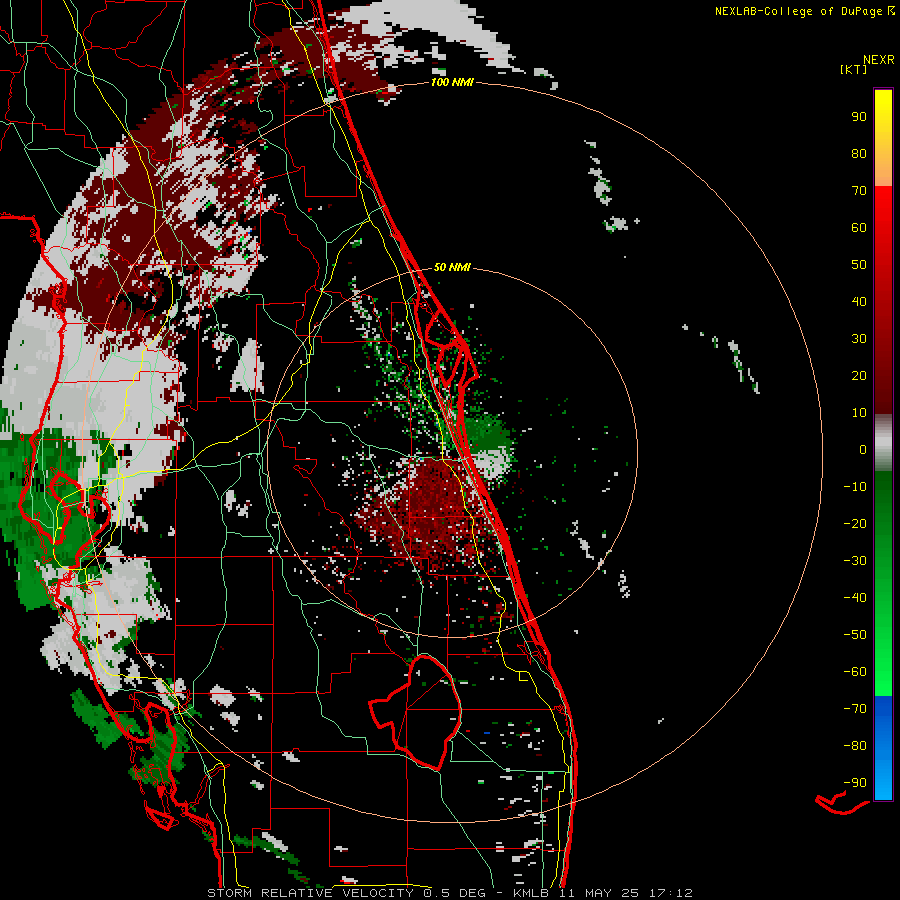Click the 40 value on the velocity scale

tap(859, 302)
